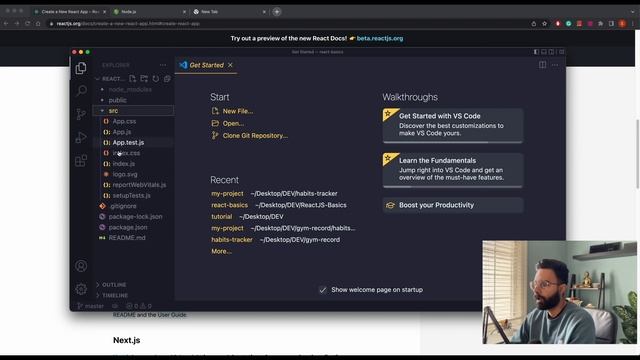Viewport: 640px width, 360px height.
Task: Toggle the primary sidebar layout icon
Action: coord(536,52)
